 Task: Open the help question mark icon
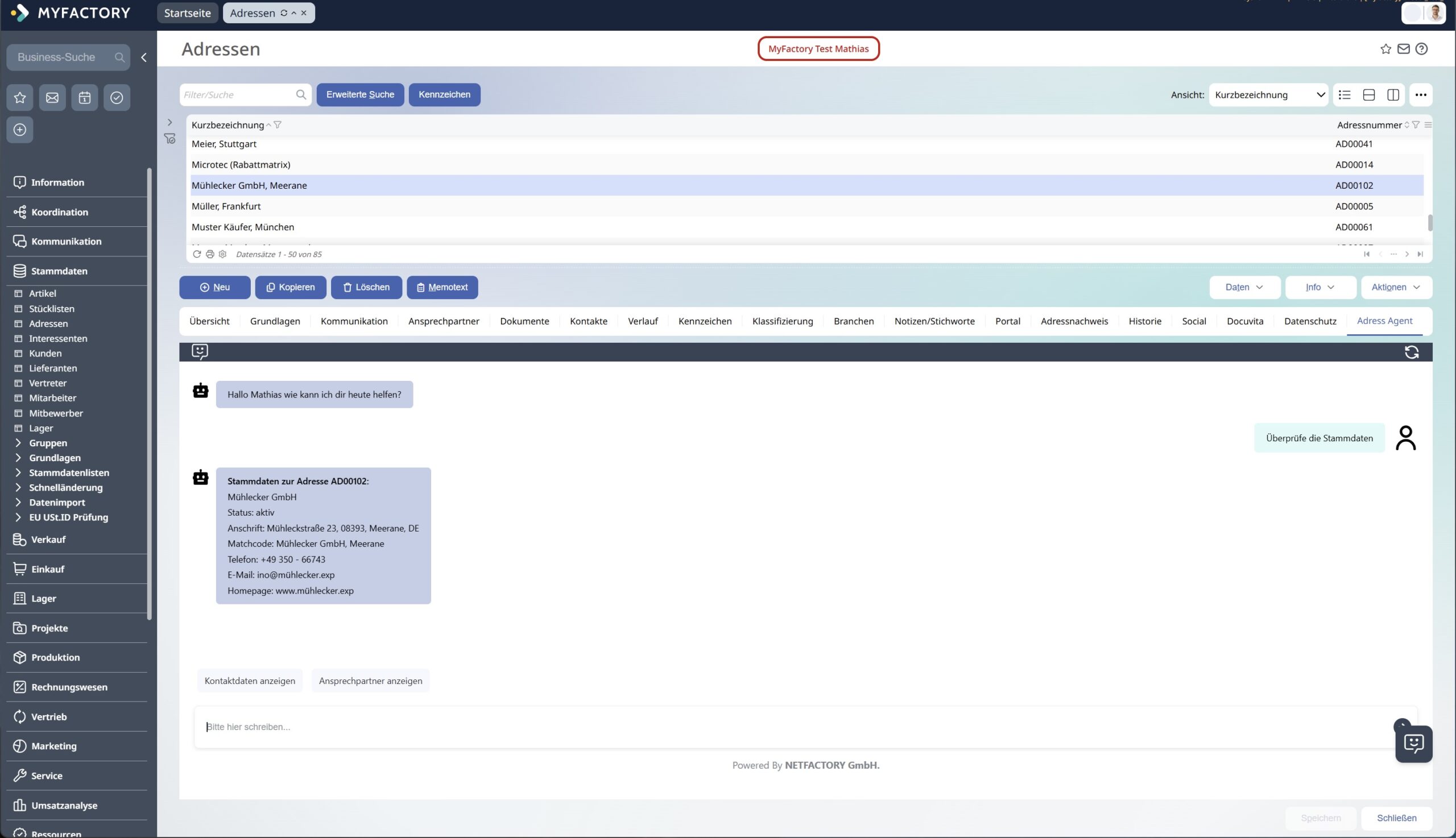tap(1421, 49)
